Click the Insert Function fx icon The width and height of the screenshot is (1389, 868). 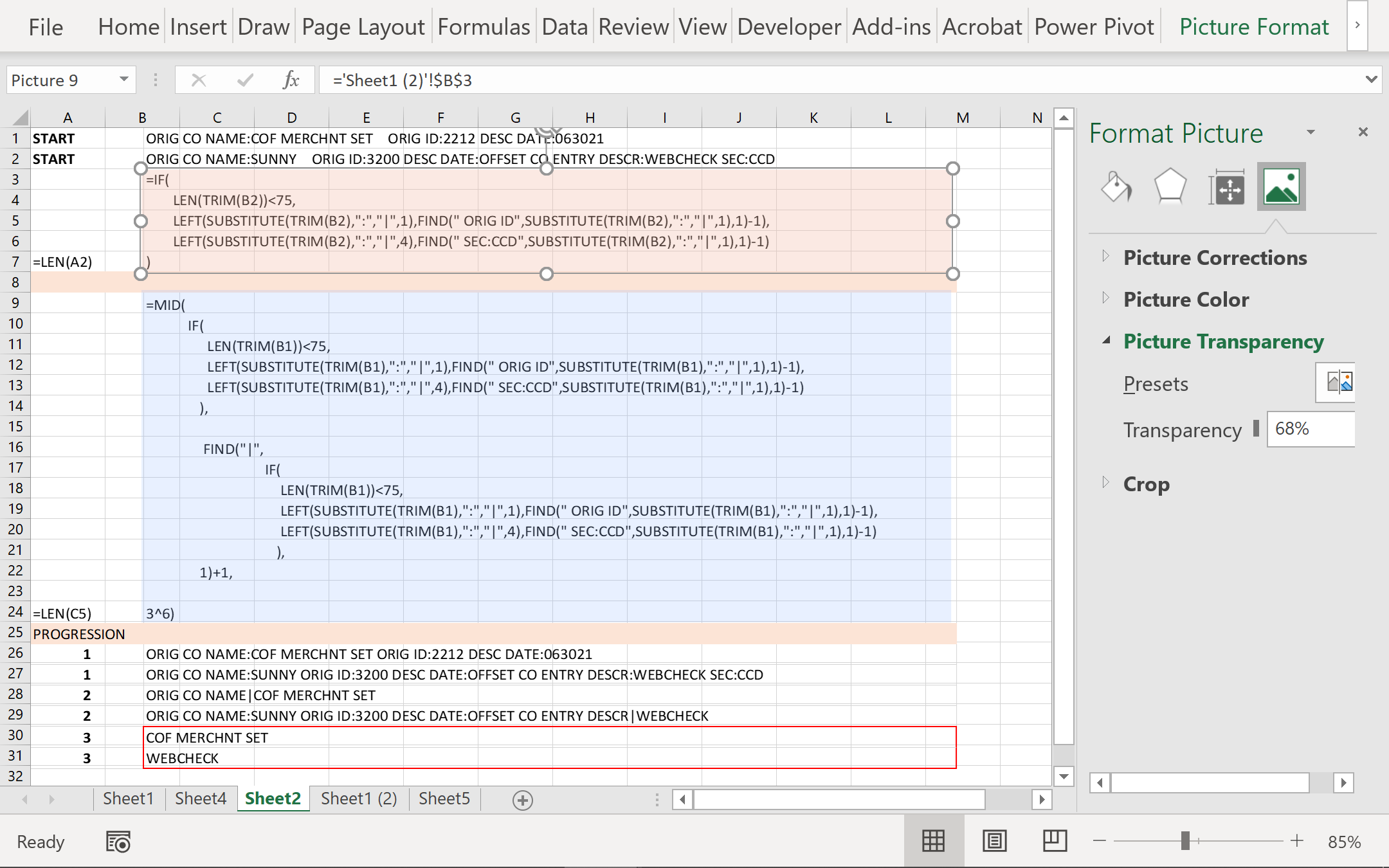click(291, 80)
